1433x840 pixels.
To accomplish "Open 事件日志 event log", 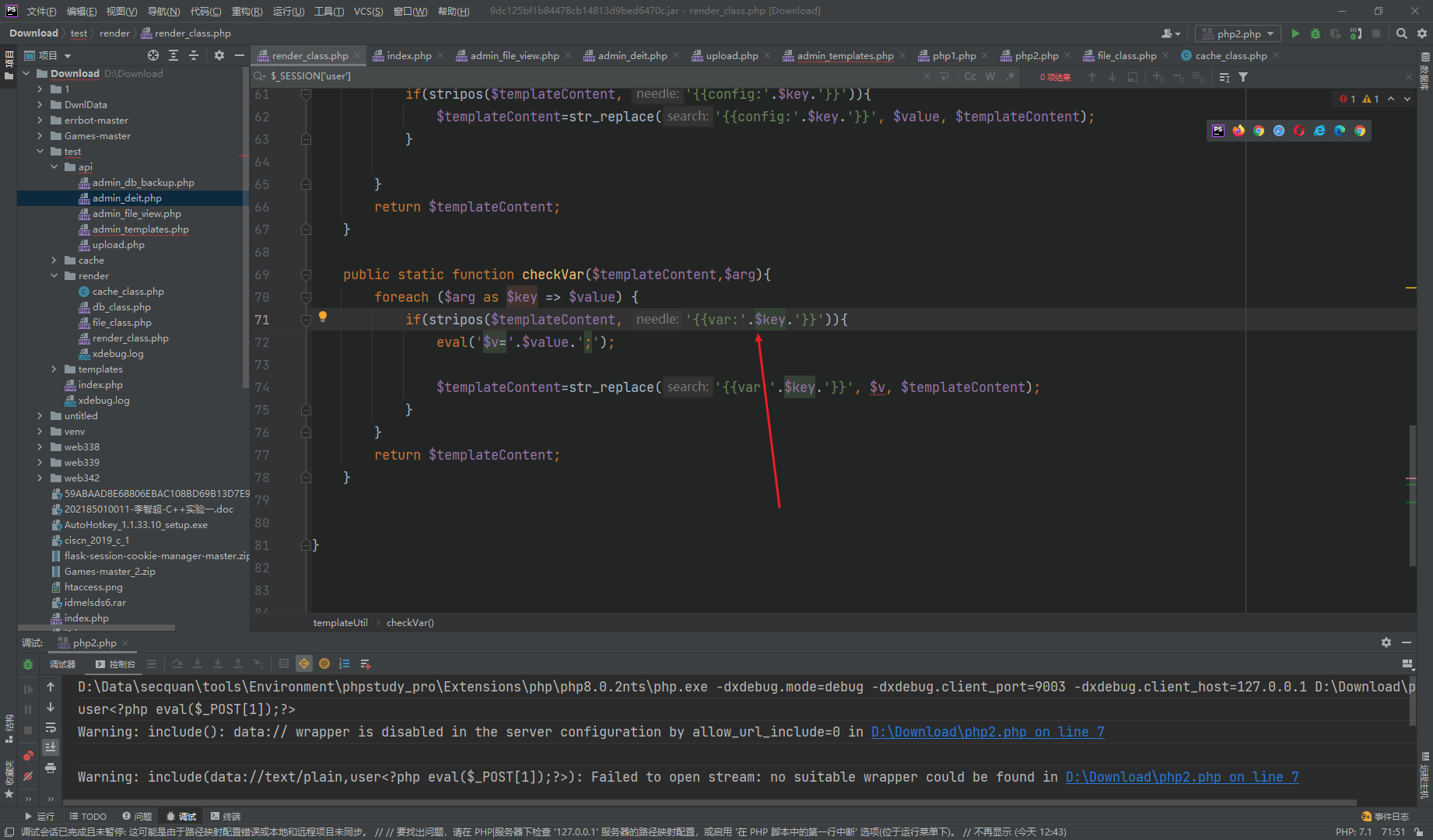I will click(x=1386, y=816).
